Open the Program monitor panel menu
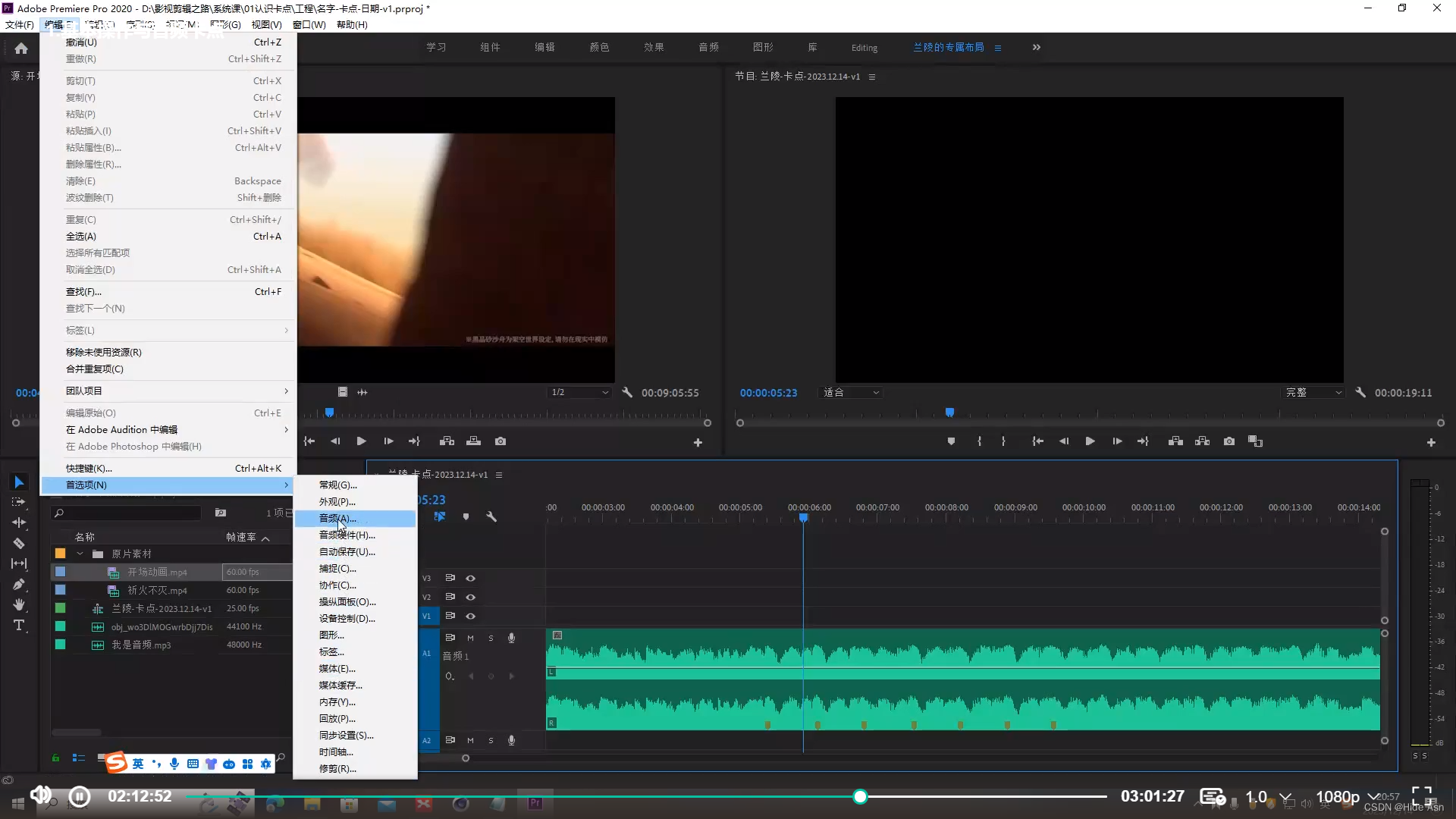 [872, 77]
